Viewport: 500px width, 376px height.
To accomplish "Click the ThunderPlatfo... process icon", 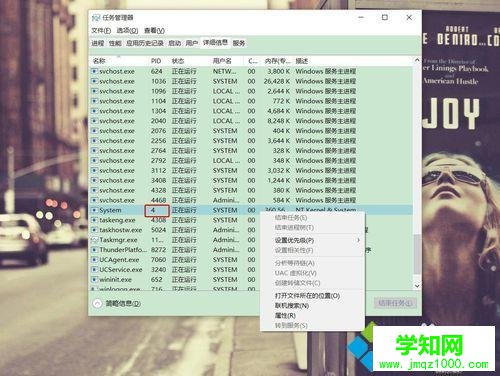I will [x=95, y=250].
